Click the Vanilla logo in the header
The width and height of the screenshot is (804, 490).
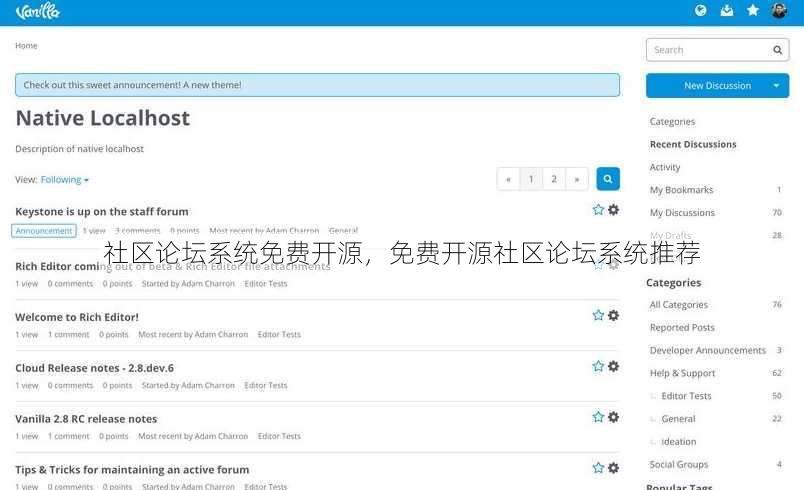37,11
